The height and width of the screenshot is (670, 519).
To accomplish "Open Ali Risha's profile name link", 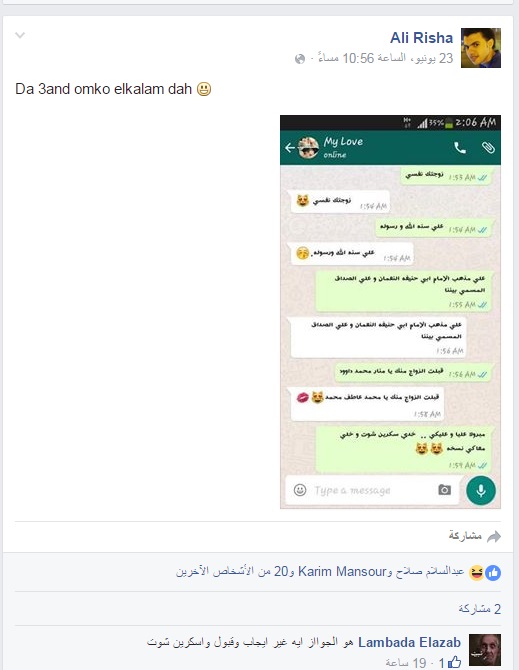I will 421,38.
